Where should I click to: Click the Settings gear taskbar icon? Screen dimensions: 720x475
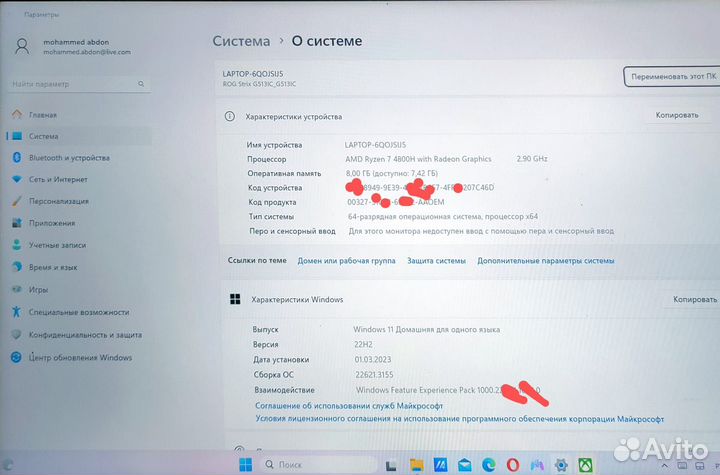(561, 465)
